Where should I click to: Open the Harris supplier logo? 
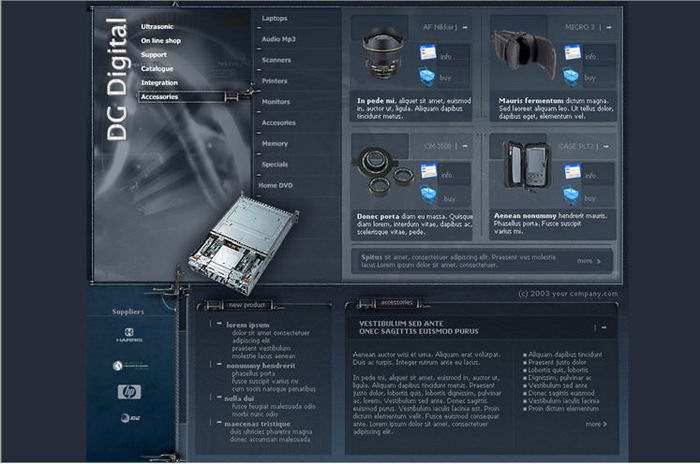(x=129, y=336)
